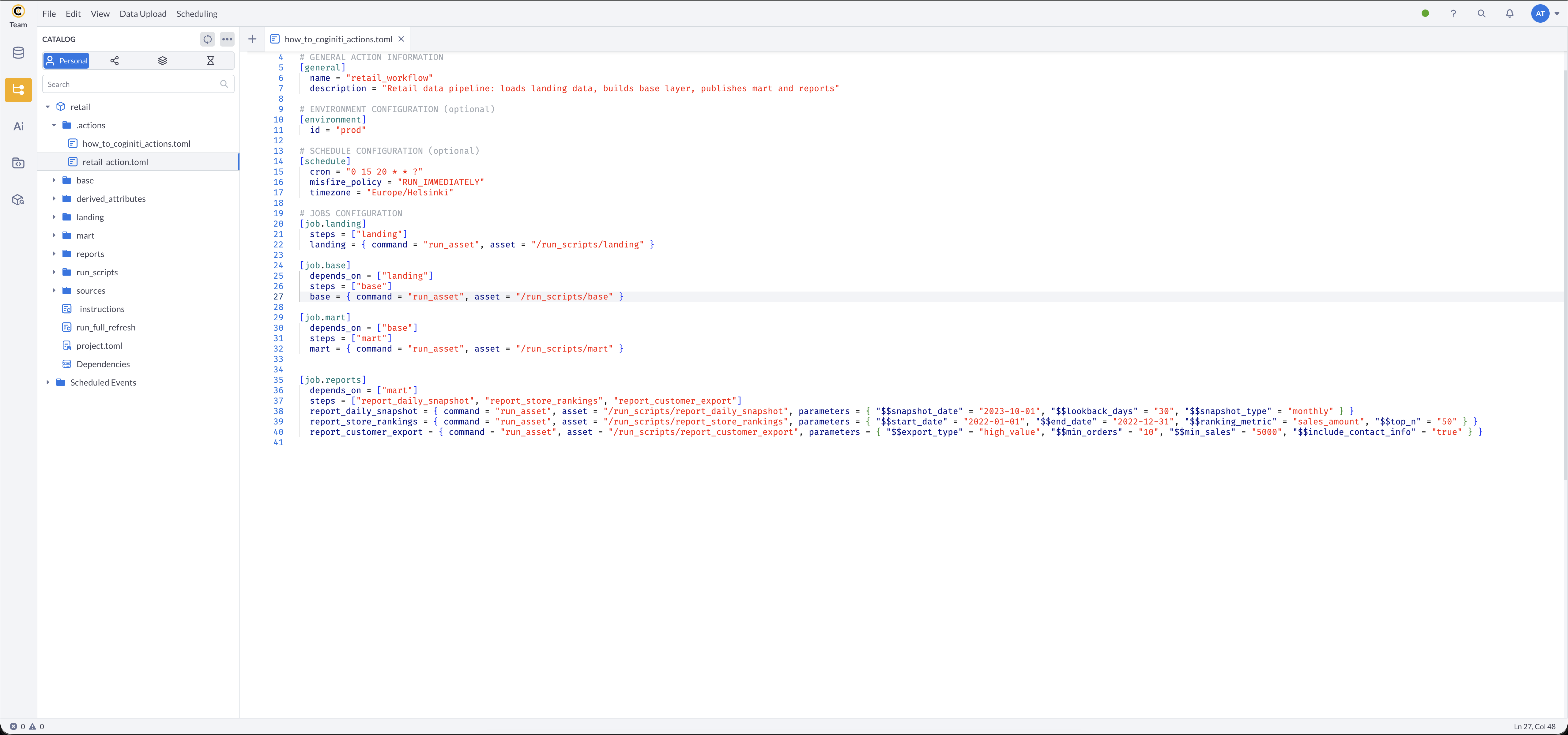Open the database connections panel icon
1568x735 pixels.
[x=18, y=53]
